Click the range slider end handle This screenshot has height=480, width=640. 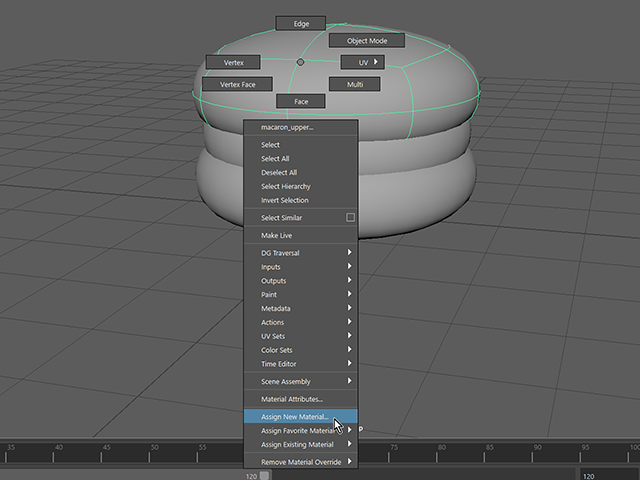264,476
